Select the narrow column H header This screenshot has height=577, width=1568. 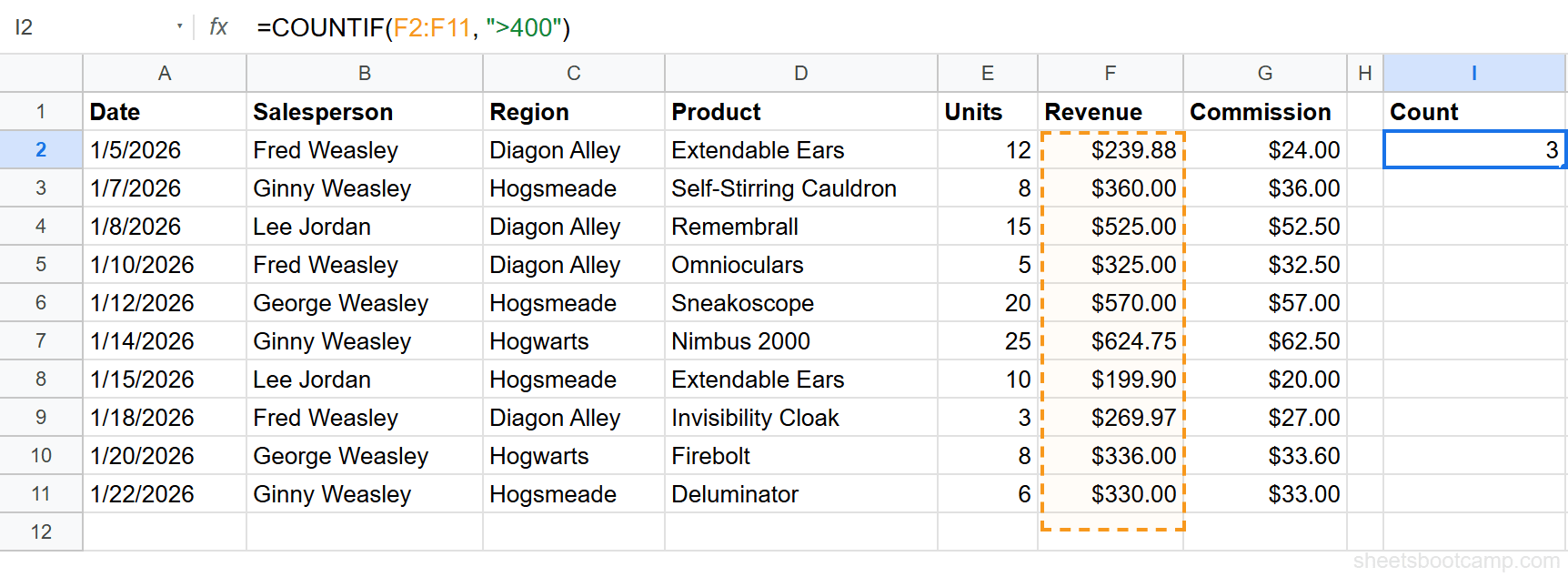point(1363,73)
